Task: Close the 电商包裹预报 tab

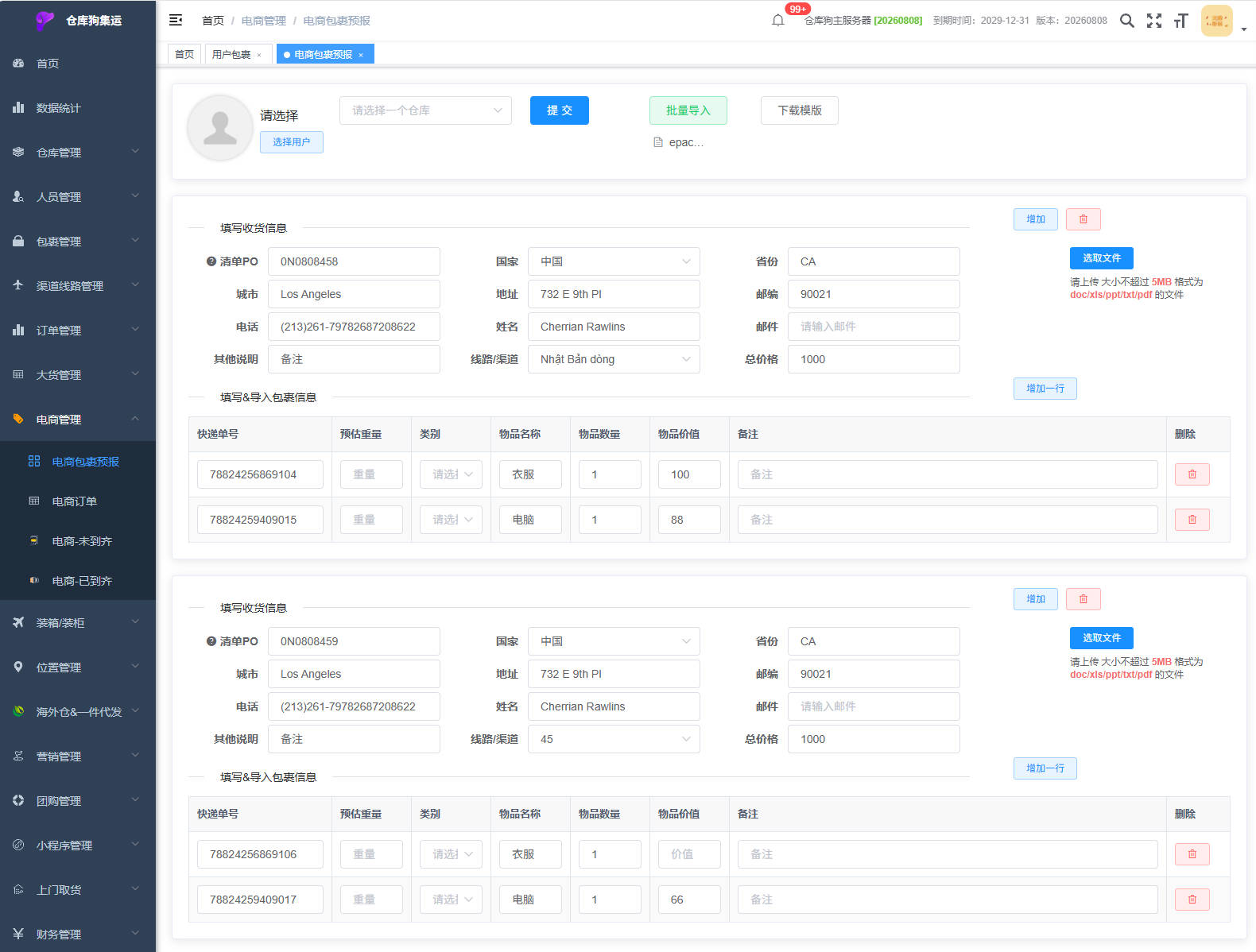Action: point(361,55)
